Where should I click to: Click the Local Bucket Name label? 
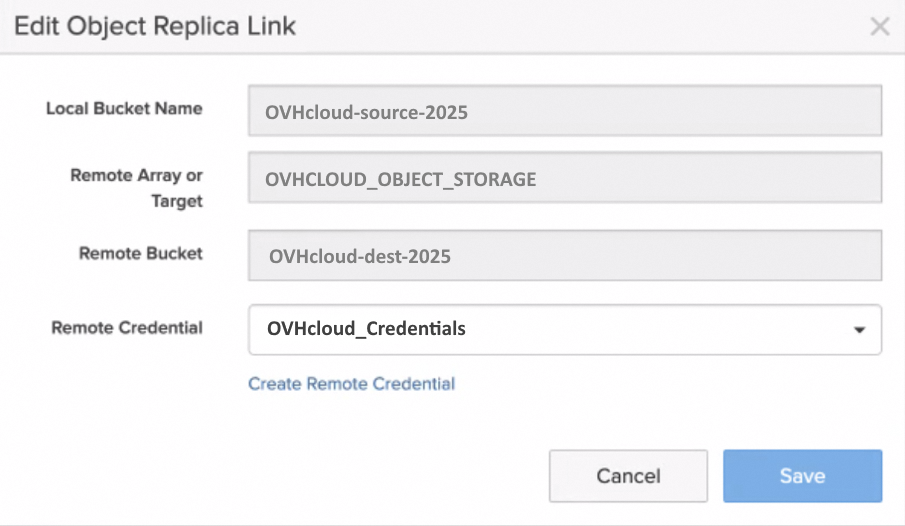coord(124,108)
